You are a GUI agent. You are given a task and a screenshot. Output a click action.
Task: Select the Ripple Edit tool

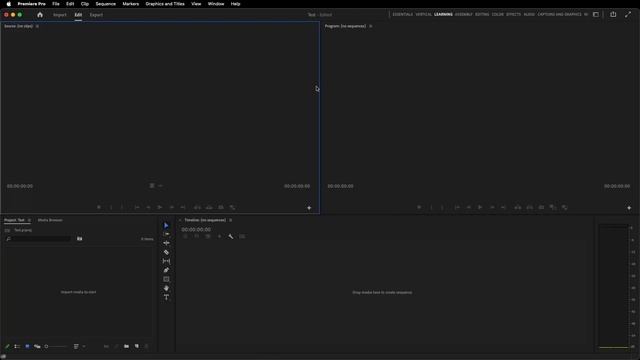(x=166, y=243)
